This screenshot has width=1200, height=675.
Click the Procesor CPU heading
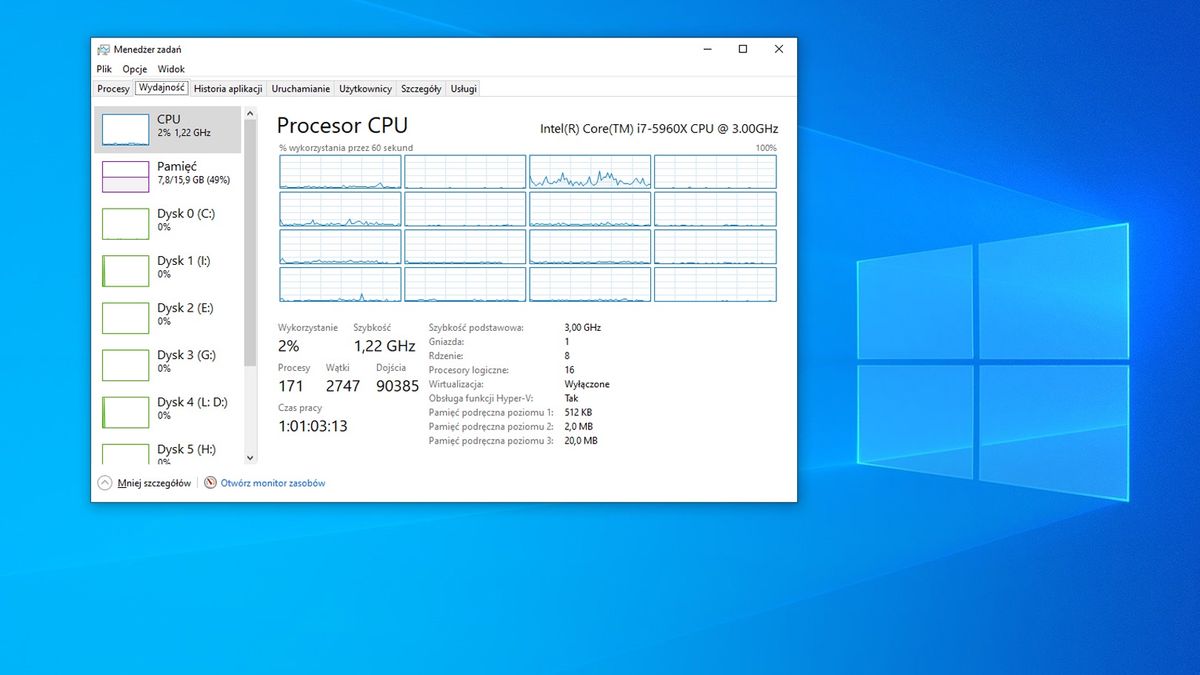pos(342,126)
